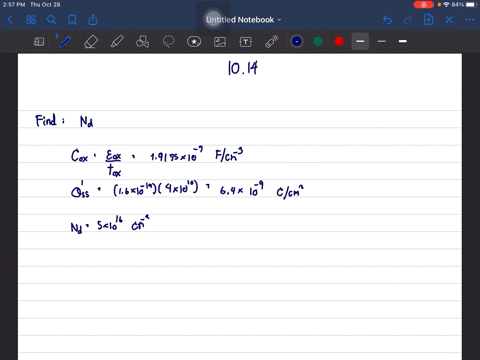Undo the last stroke
The height and width of the screenshot is (360, 480).
387,20
